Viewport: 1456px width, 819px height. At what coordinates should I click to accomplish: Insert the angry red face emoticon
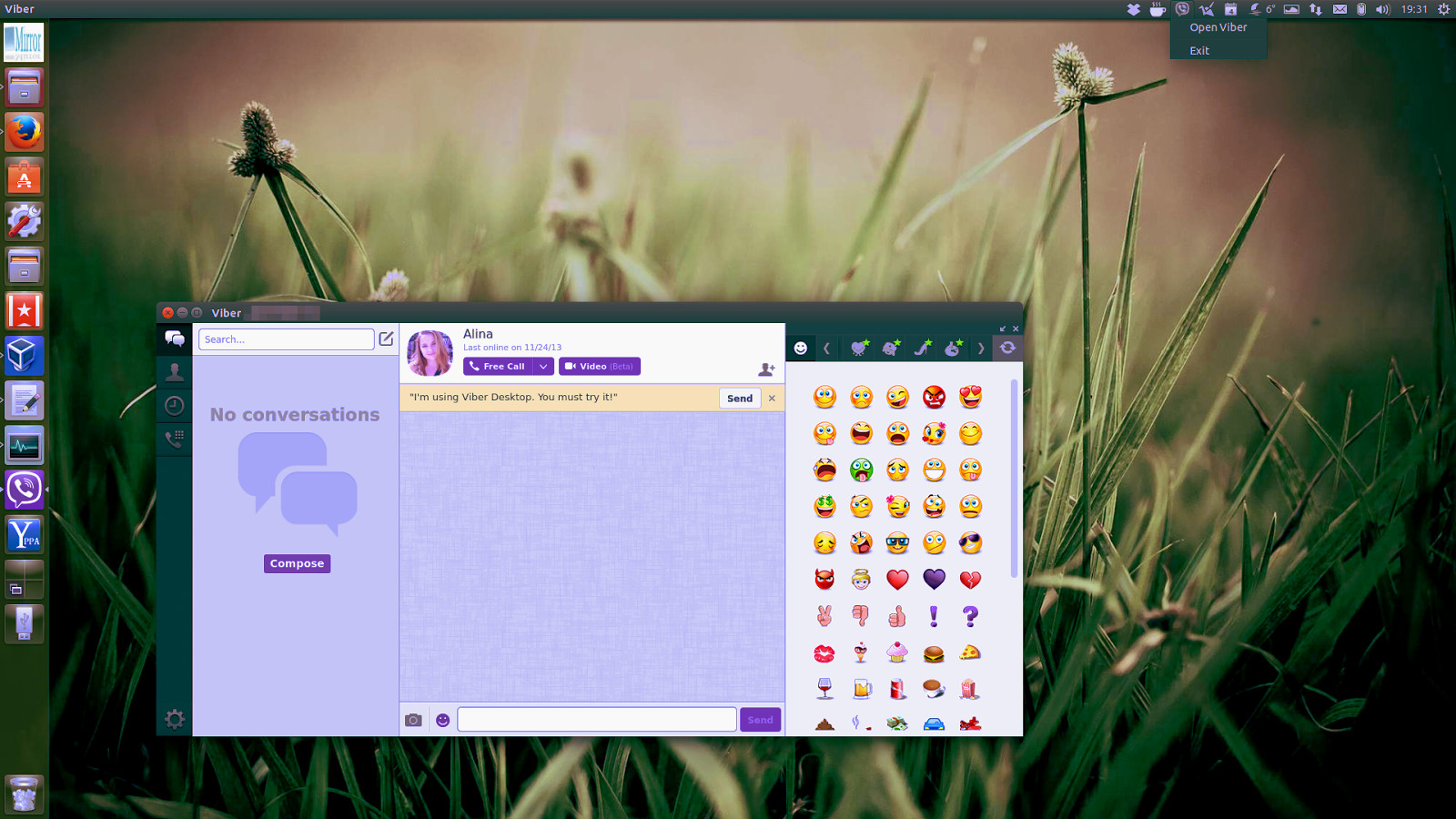coord(934,397)
